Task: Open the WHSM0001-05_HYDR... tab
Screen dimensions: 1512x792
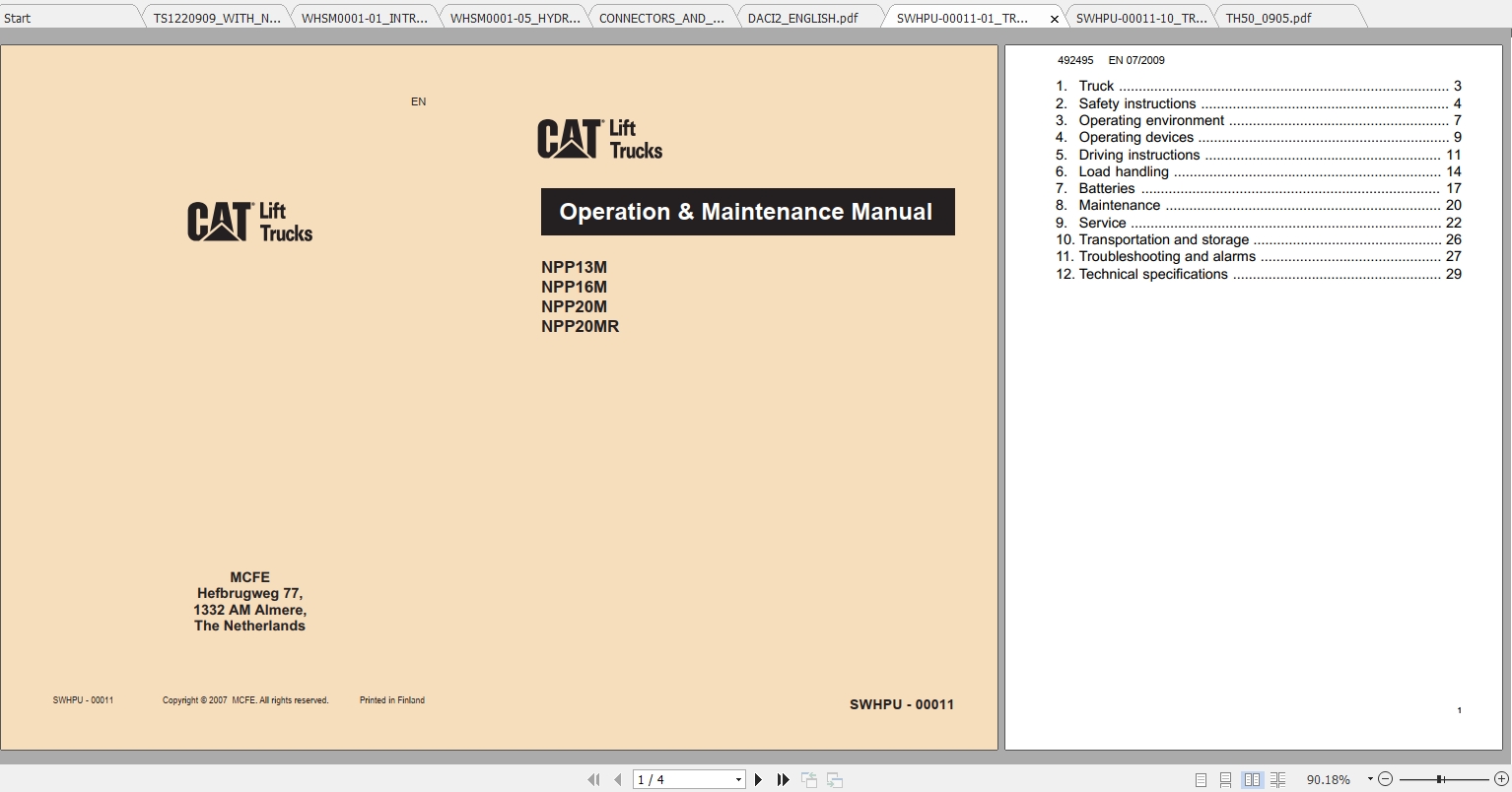Action: pos(515,18)
